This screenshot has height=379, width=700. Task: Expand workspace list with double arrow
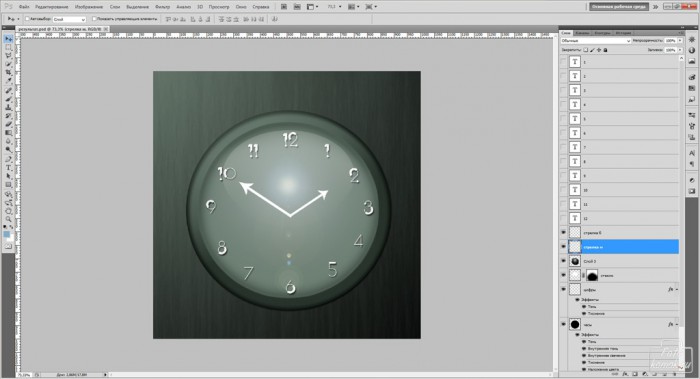pos(655,7)
